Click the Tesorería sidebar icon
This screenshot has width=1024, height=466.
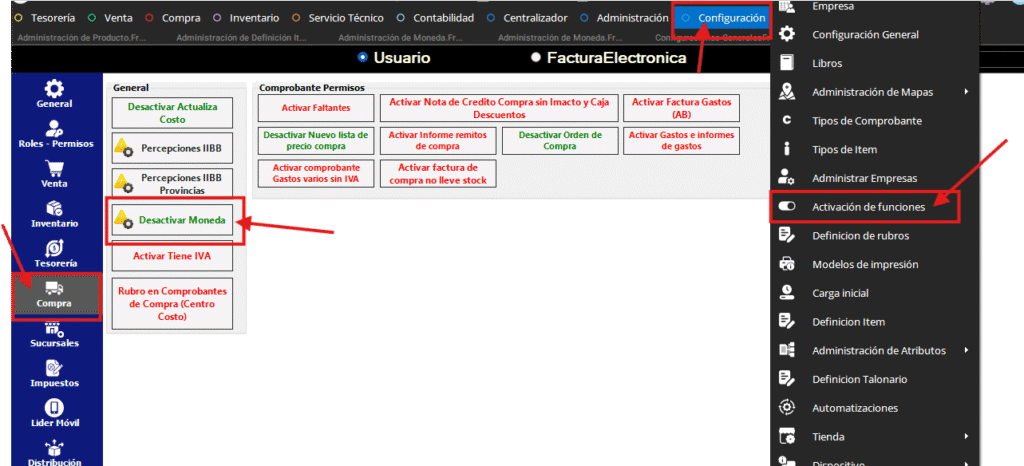[54, 248]
